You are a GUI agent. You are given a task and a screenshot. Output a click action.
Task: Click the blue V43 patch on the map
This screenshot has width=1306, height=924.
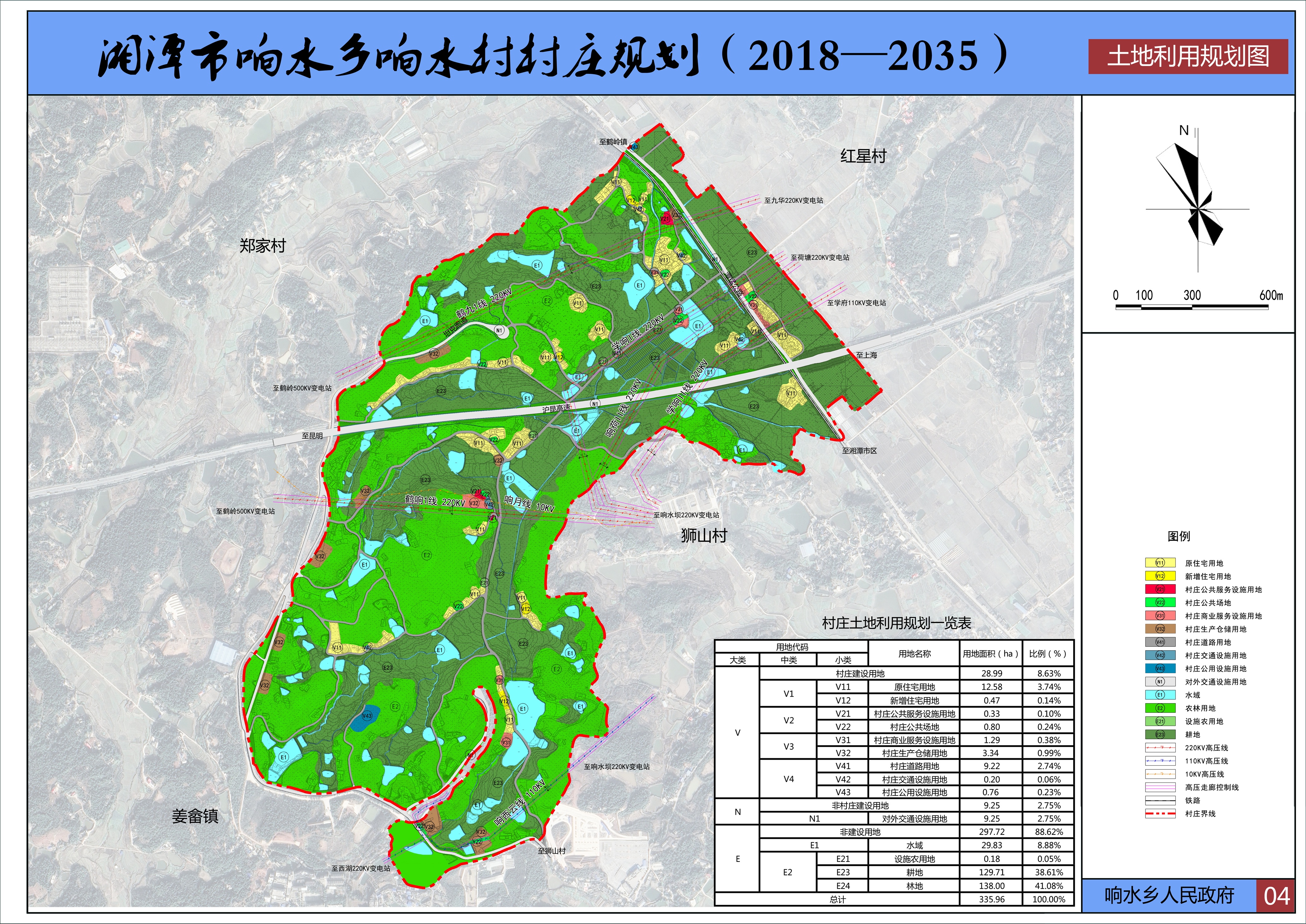click(365, 719)
